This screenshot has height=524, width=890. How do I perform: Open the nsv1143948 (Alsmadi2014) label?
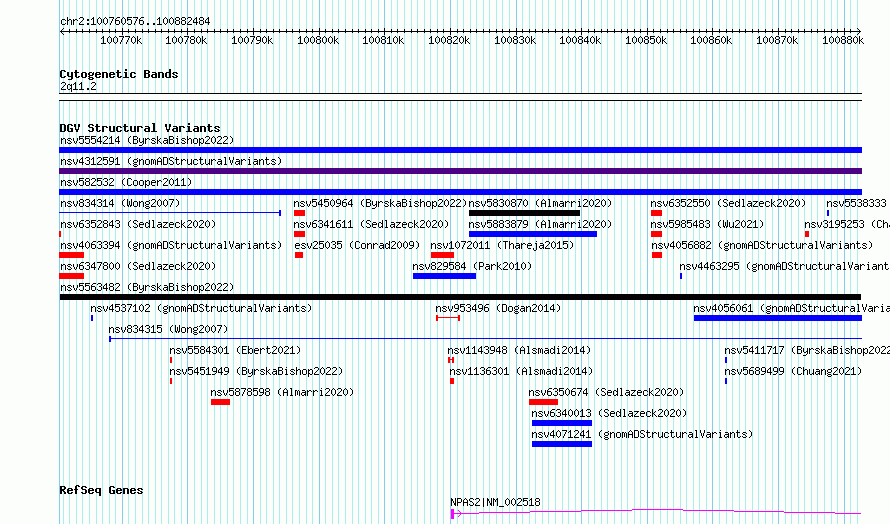coord(519,350)
